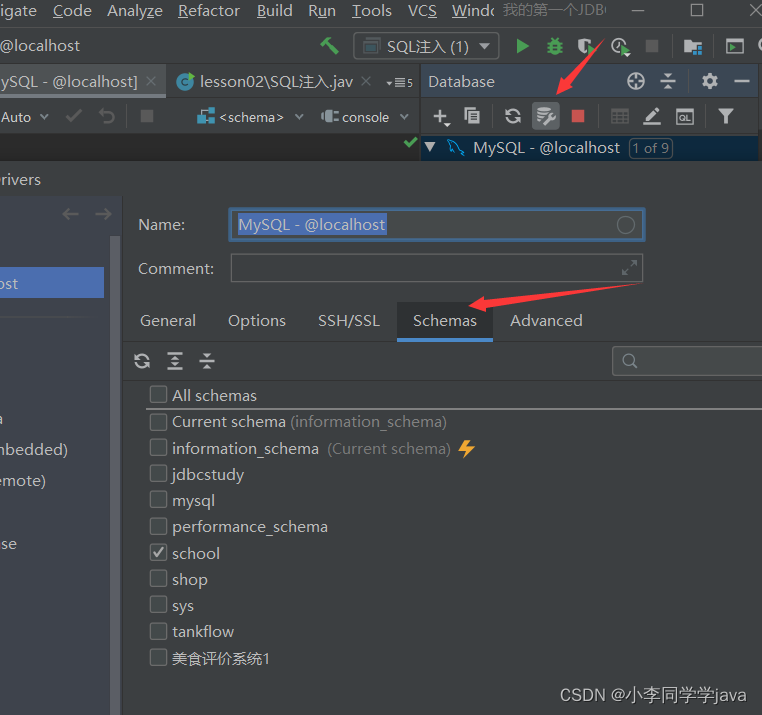Check the All schemas checkbox
The height and width of the screenshot is (715, 762).
pos(158,394)
